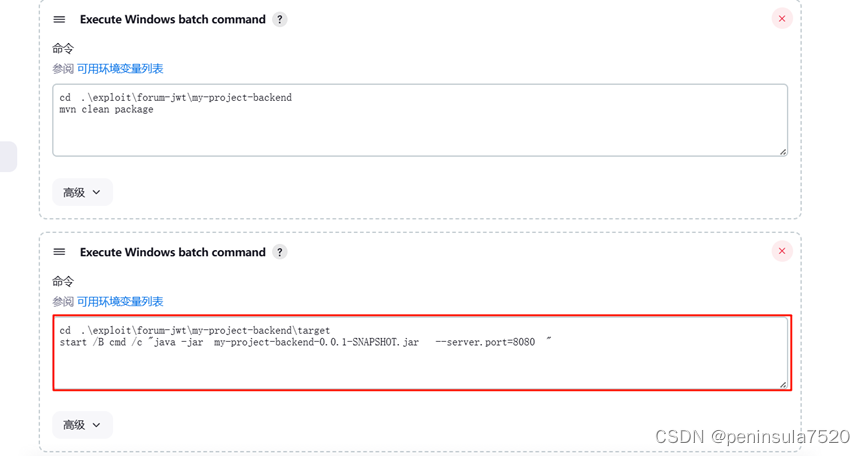Grab the drag handle of second batch command
The height and width of the screenshot is (456, 865).
(x=59, y=252)
